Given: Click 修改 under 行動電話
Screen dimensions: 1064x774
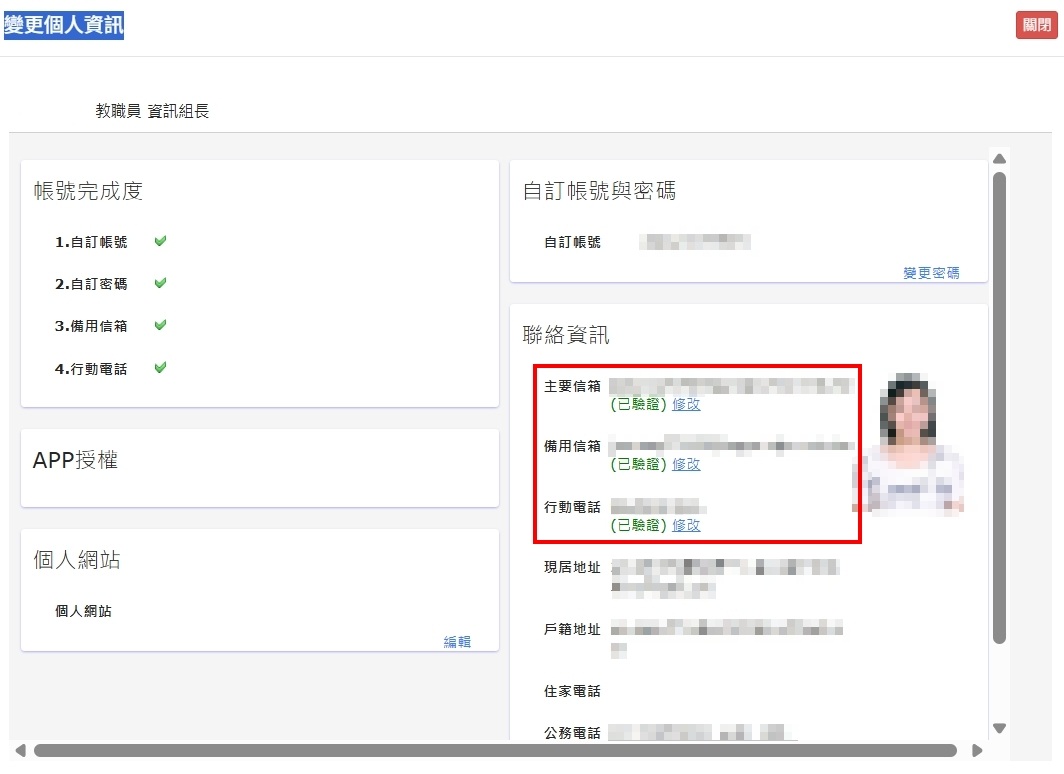Looking at the screenshot, I should click(x=686, y=525).
